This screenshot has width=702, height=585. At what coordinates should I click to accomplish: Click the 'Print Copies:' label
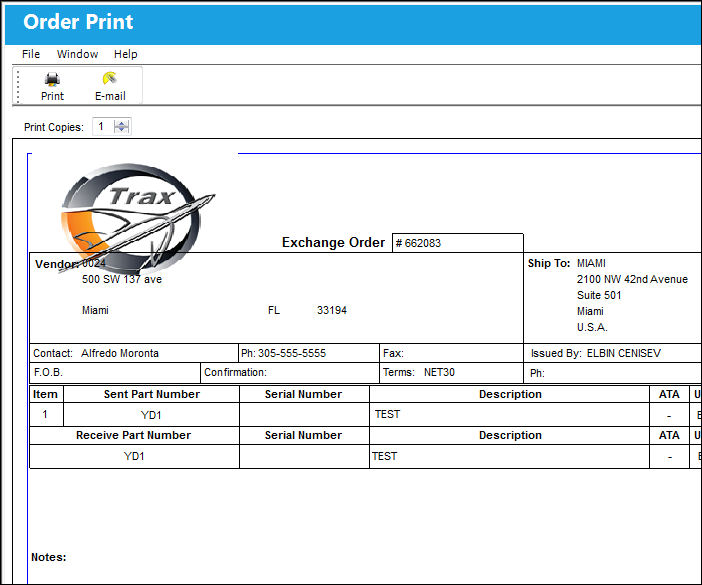tap(54, 127)
